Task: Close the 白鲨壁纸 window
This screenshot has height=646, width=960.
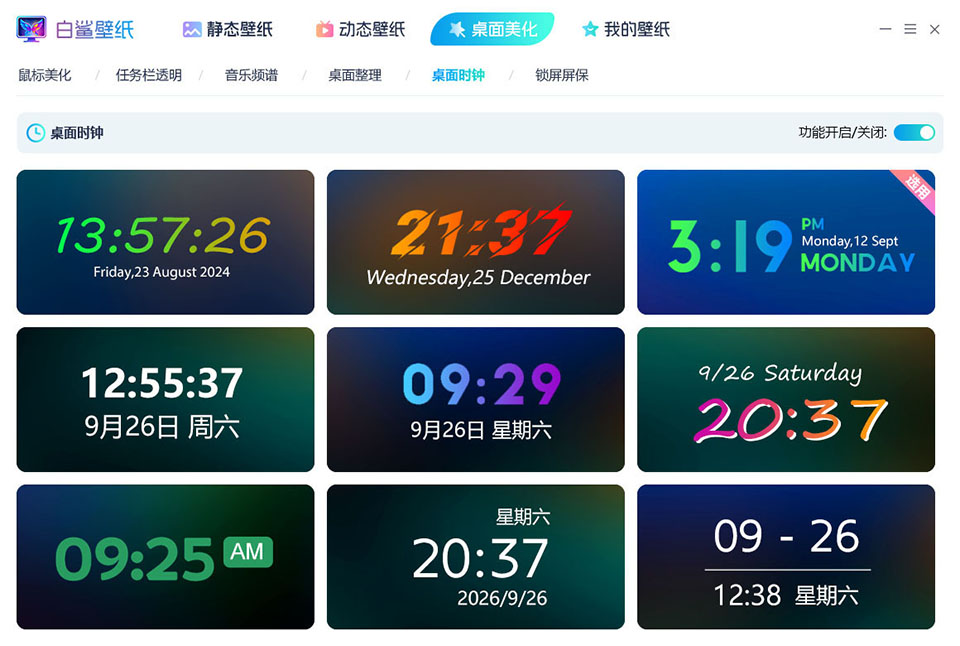Action: [x=934, y=29]
